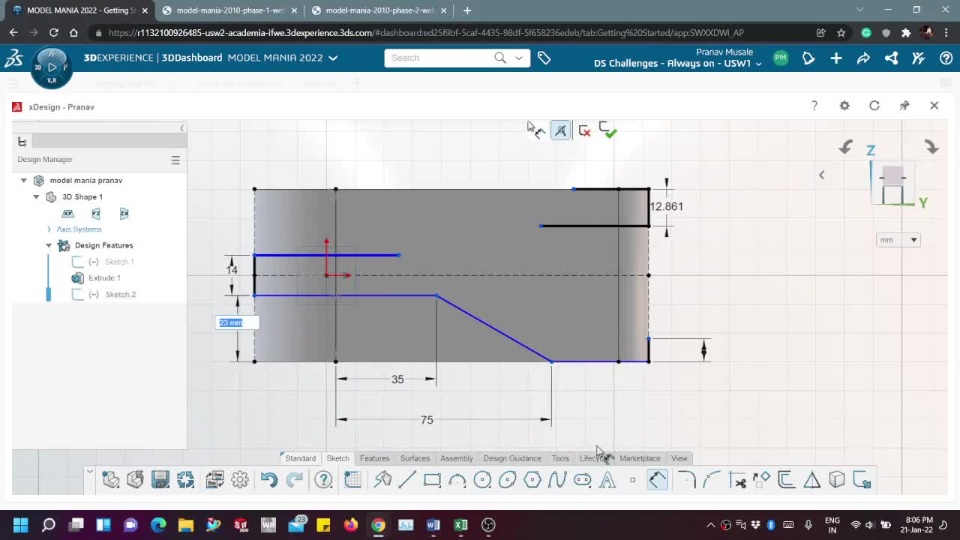
Task: Select the YZ plane icon
Action: point(96,214)
